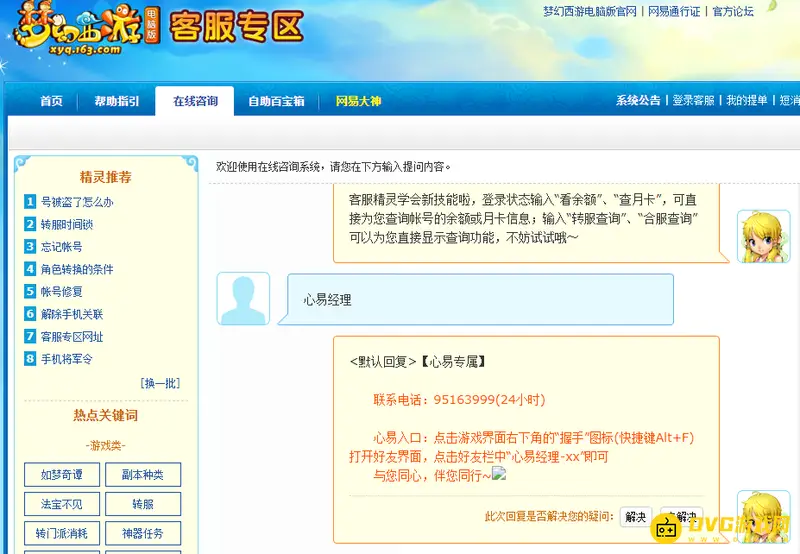Click 登录客服 link
The height and width of the screenshot is (554, 800).
[x=693, y=100]
